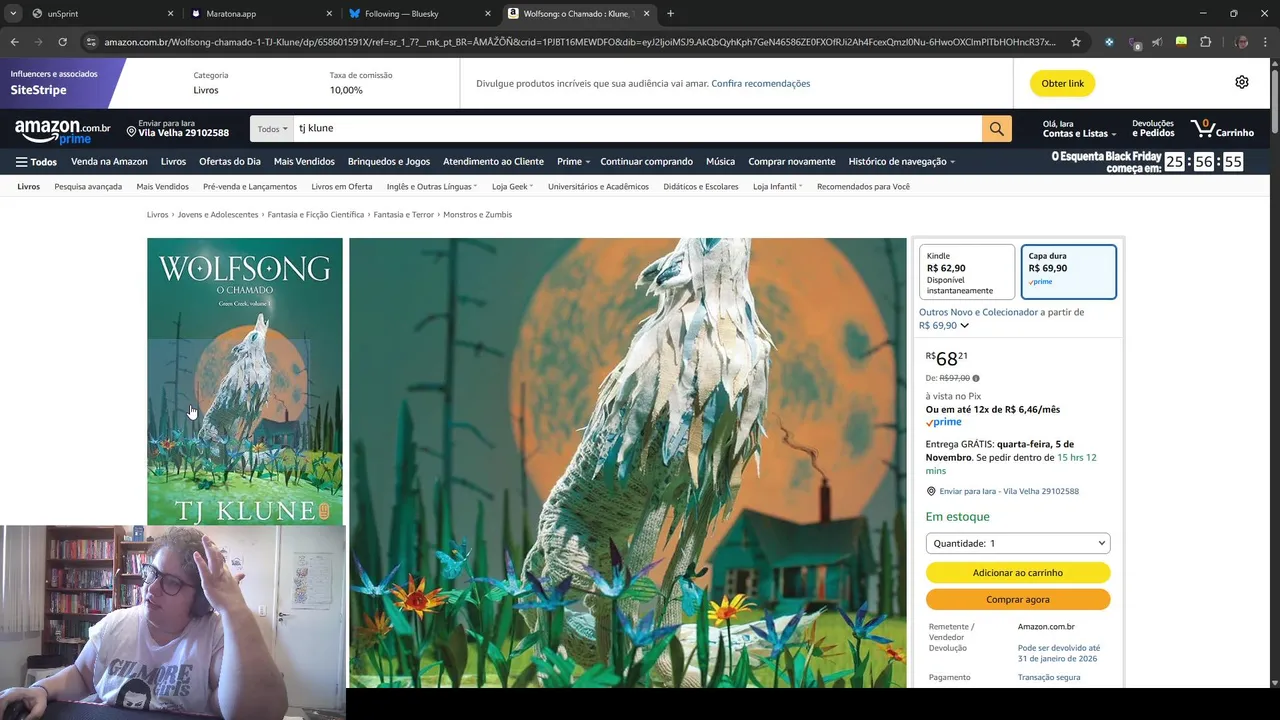Viewport: 1280px width, 720px height.
Task: Close the Maratona.app tab
Action: 329,14
